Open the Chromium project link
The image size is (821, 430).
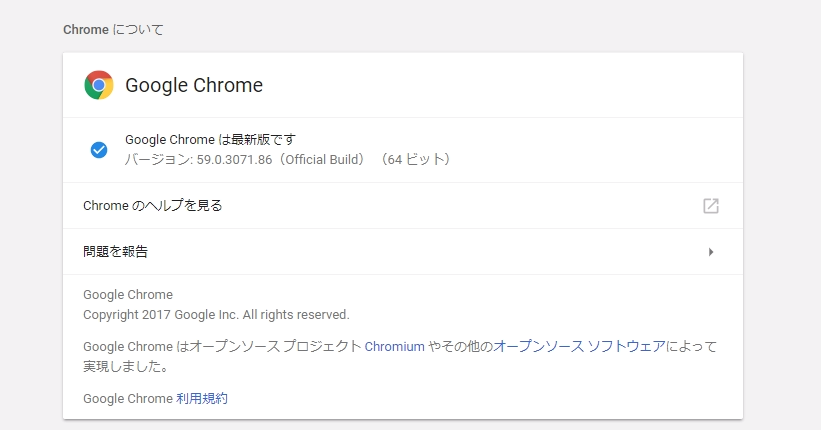tap(394, 347)
